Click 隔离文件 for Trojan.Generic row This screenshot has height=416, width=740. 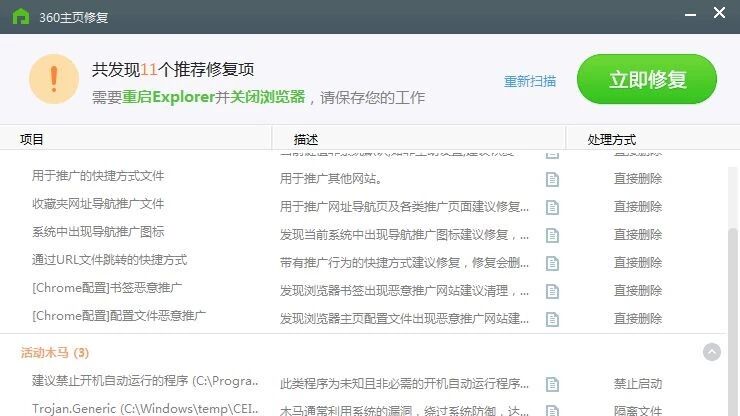tap(638, 410)
